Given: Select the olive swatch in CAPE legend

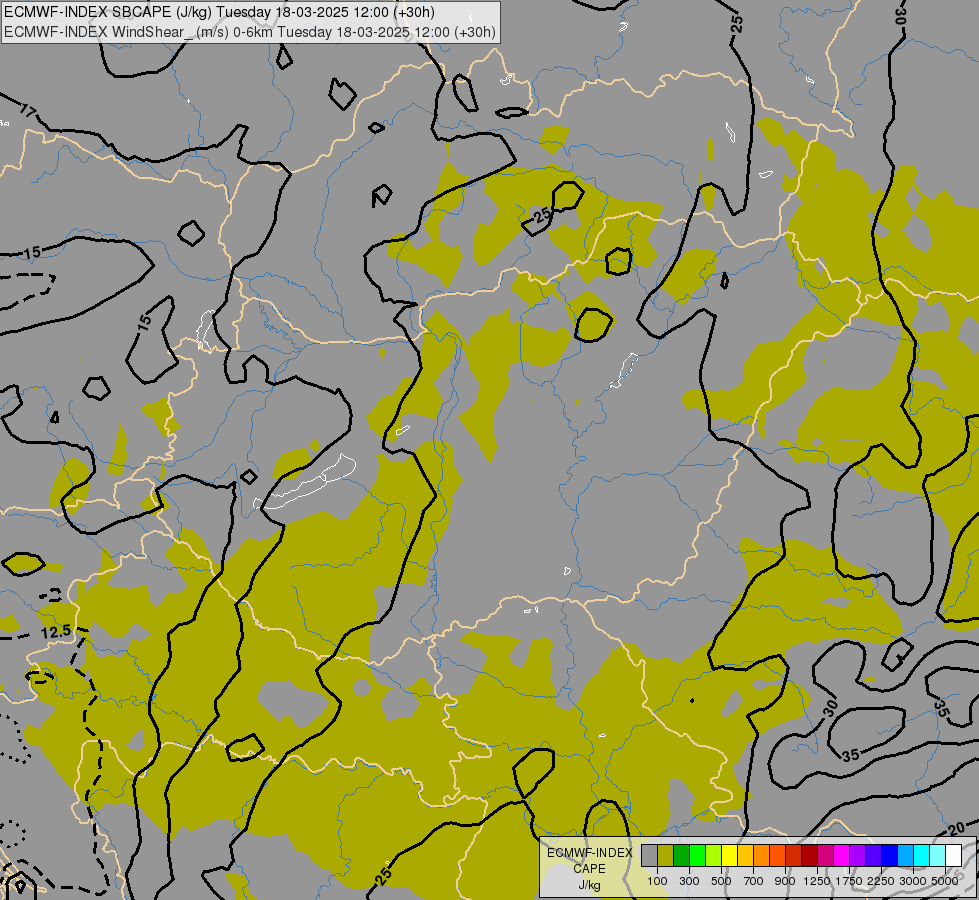Looking at the screenshot, I should click(x=666, y=855).
